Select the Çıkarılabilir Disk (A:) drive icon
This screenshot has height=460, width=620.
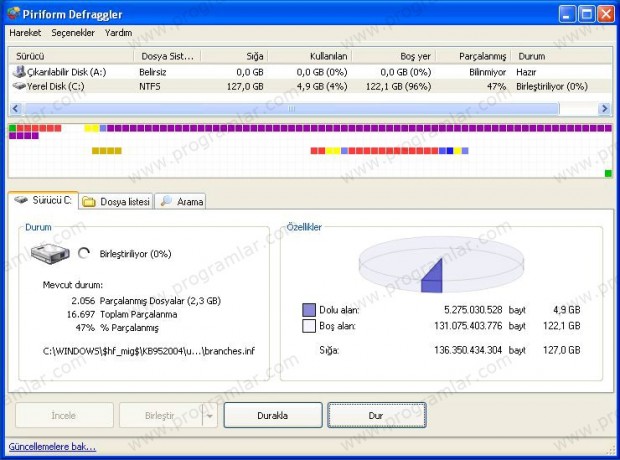[19, 72]
